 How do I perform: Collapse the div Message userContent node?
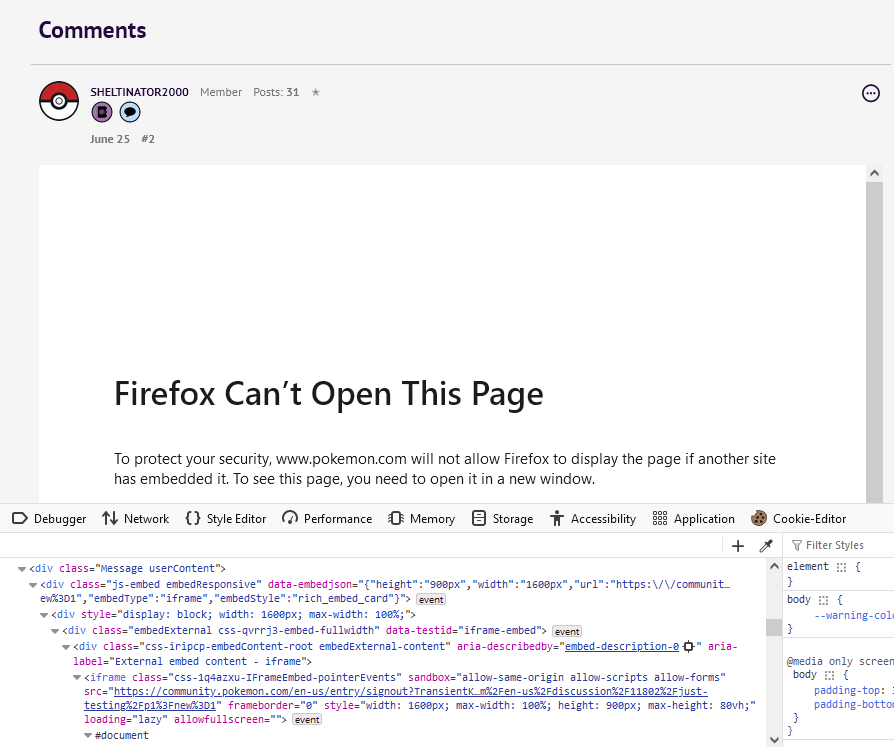(x=22, y=569)
